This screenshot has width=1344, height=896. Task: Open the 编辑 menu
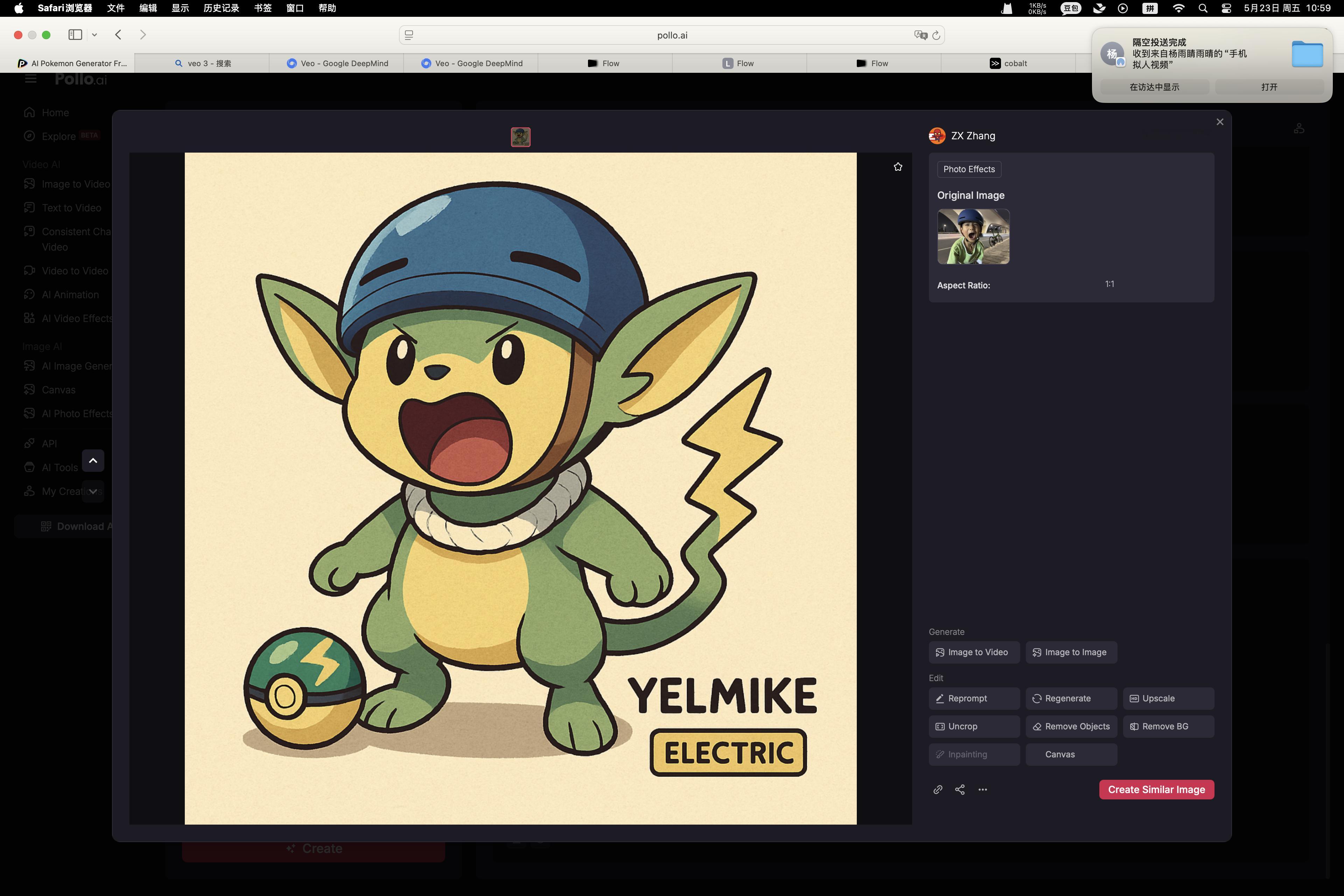coord(148,8)
